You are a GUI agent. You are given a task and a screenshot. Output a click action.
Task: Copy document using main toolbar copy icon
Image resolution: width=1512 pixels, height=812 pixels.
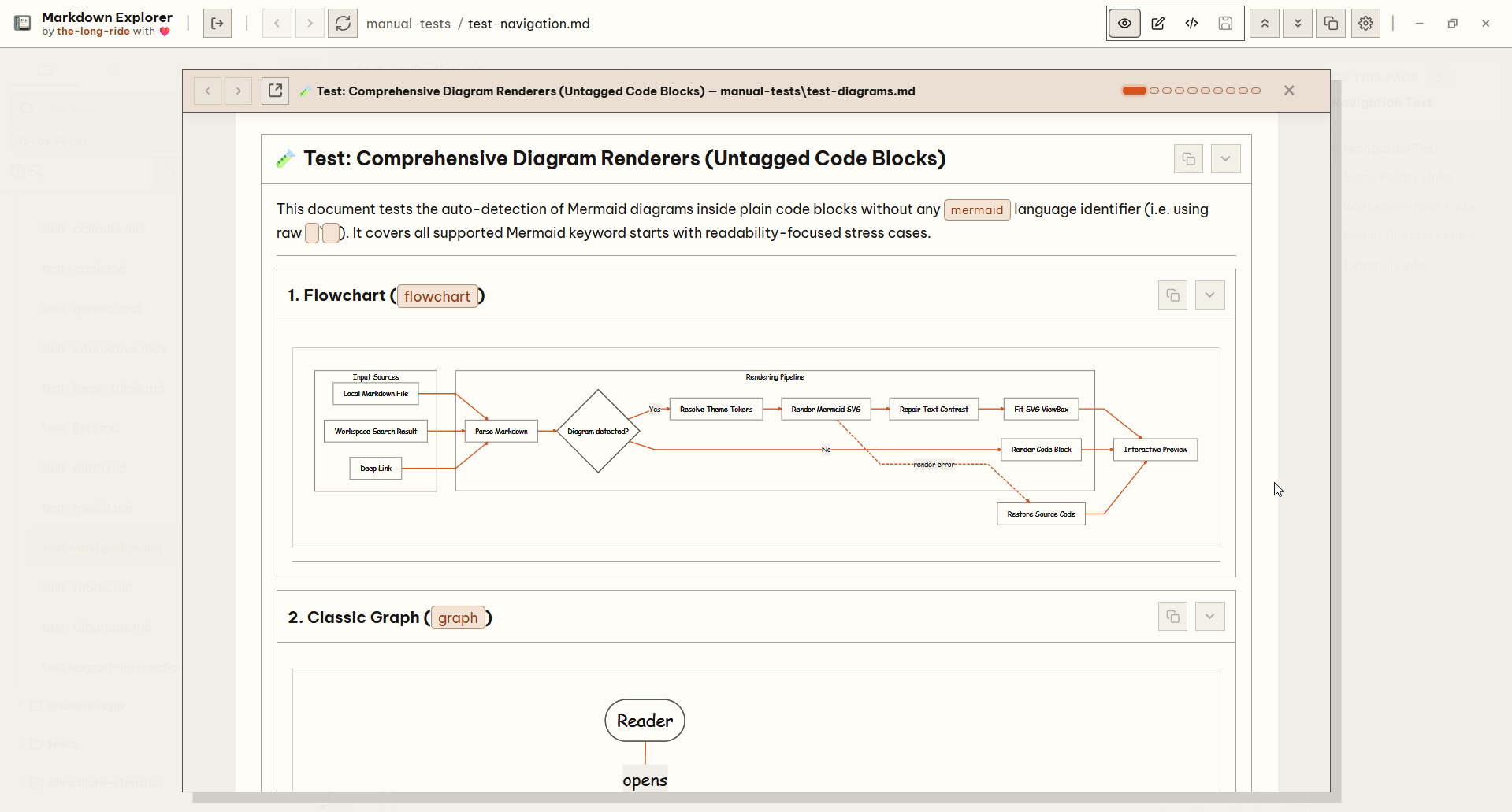(x=1331, y=24)
